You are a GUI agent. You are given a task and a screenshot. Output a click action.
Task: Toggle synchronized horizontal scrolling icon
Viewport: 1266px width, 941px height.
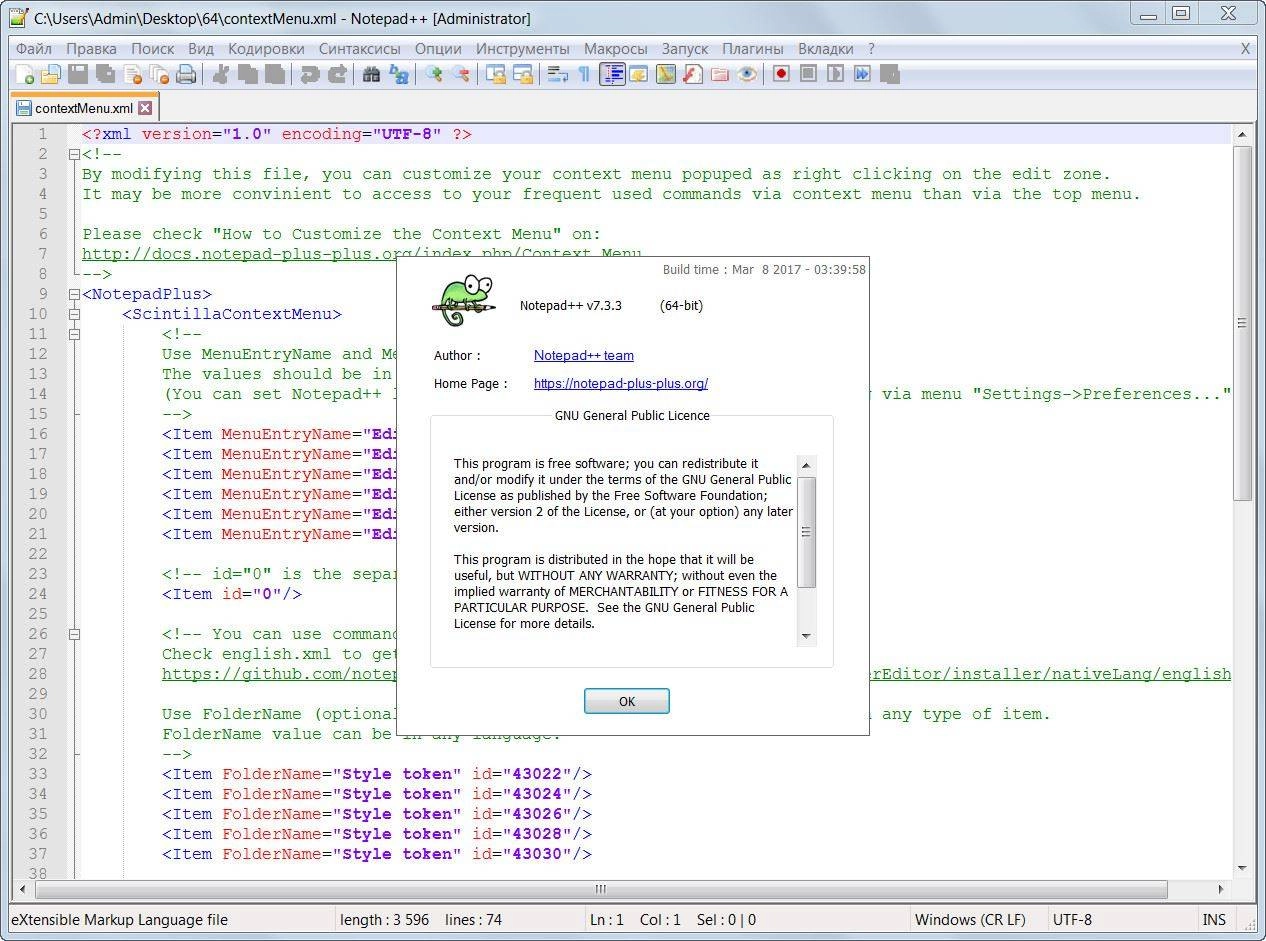coord(522,74)
